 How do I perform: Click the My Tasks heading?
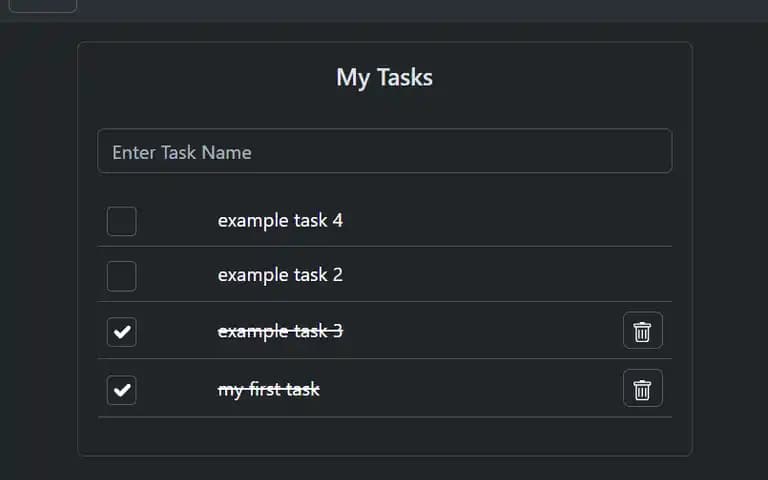click(x=384, y=77)
